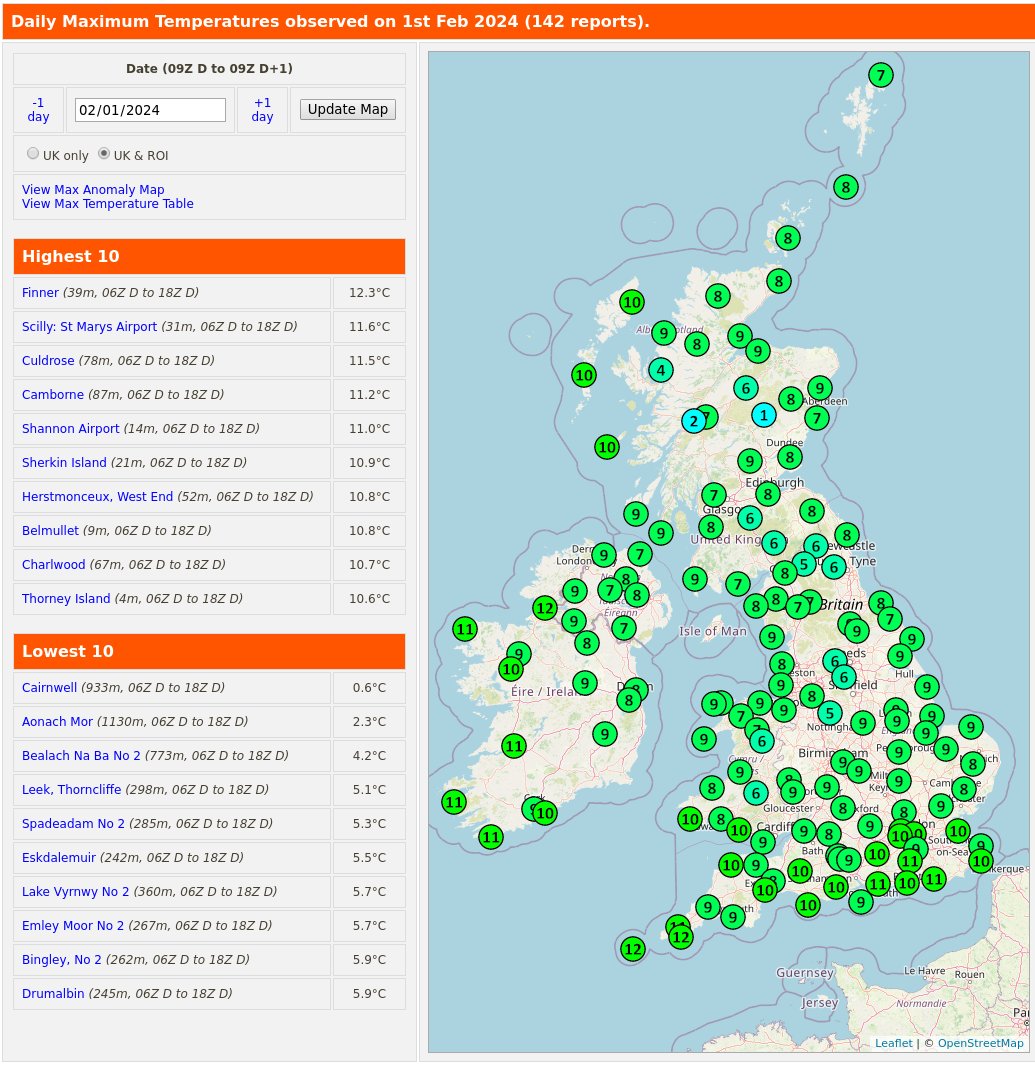Click the Highest 10 heading
The image size is (1035, 1066).
pyautogui.click(x=71, y=256)
